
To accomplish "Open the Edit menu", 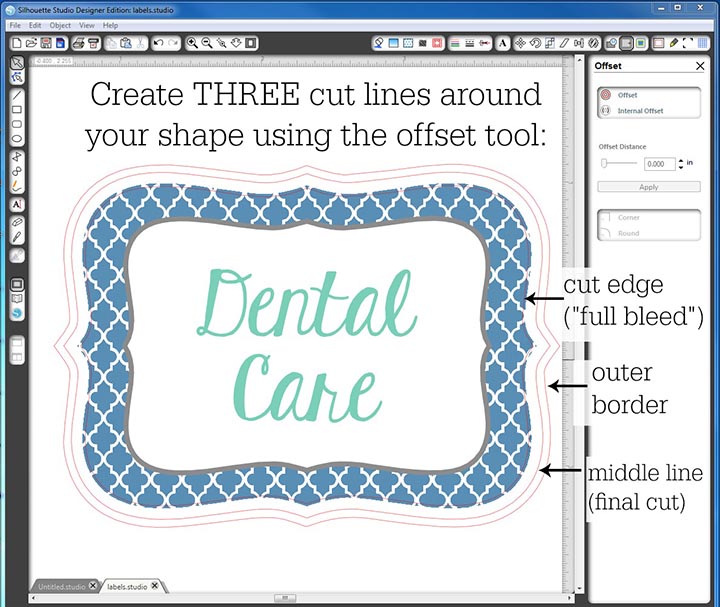I will [35, 25].
